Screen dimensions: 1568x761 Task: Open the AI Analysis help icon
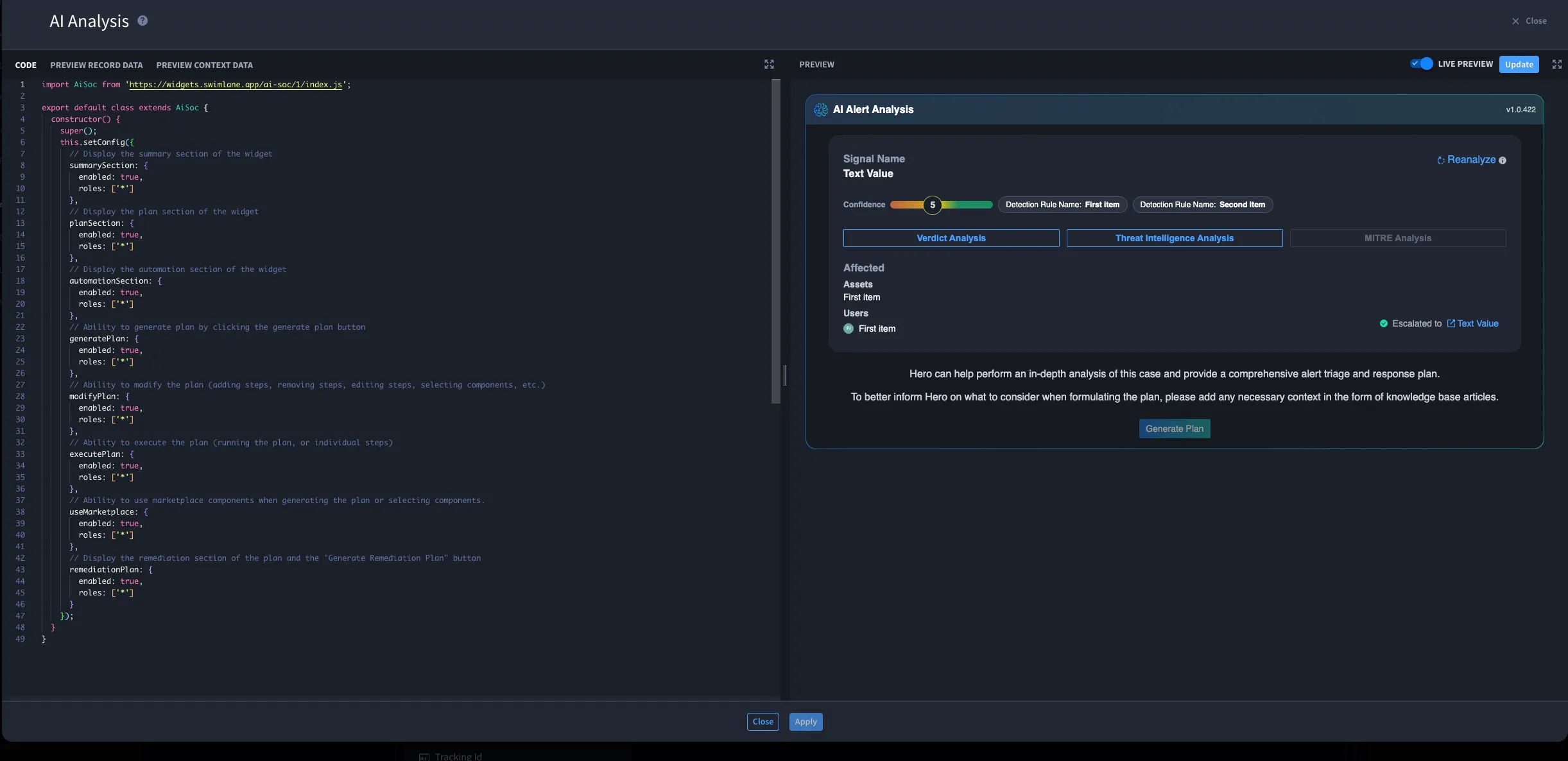coord(142,21)
